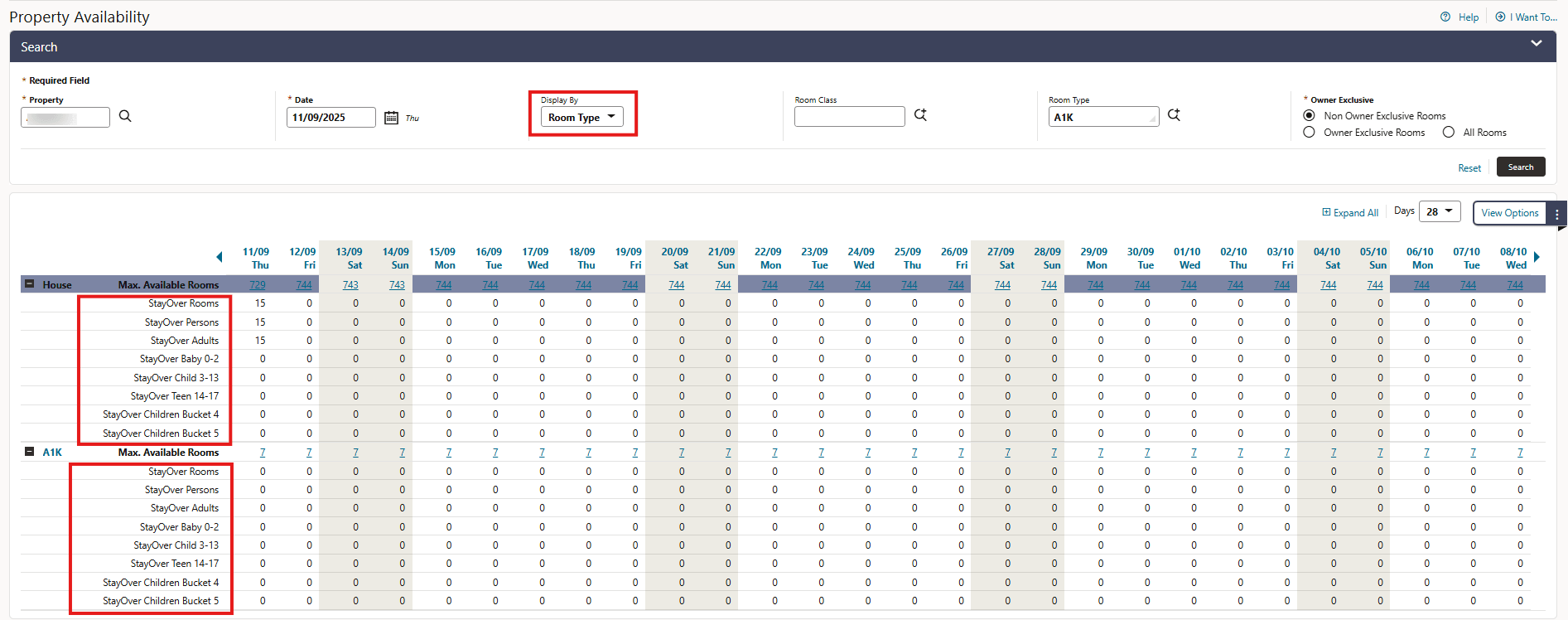Click the 15/09 Mon column header
The image size is (1568, 620).
click(x=442, y=259)
